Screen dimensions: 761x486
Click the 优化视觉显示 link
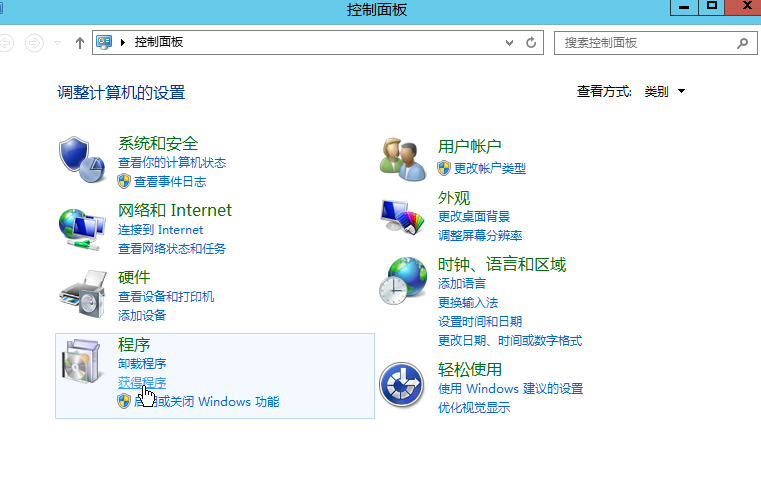coord(474,407)
